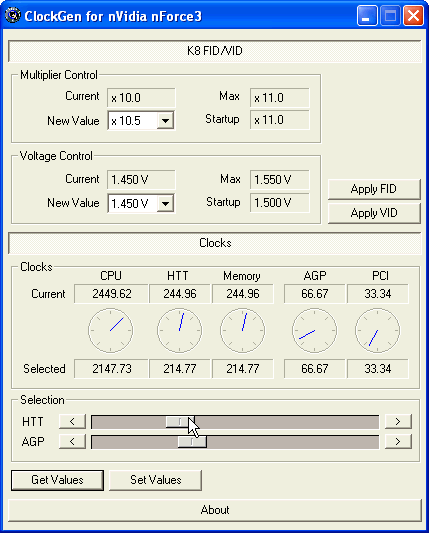Click the PCI clock gauge dial

(377, 330)
